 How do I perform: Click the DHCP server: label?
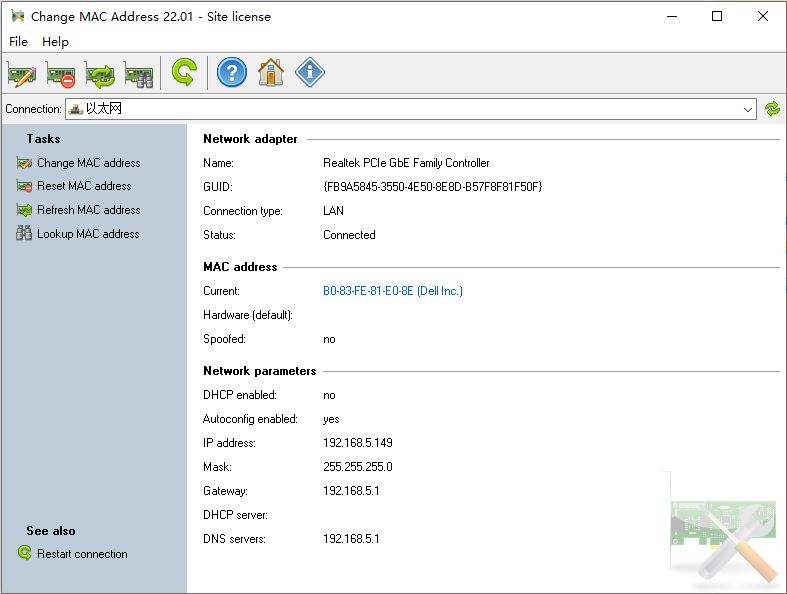[x=235, y=515]
